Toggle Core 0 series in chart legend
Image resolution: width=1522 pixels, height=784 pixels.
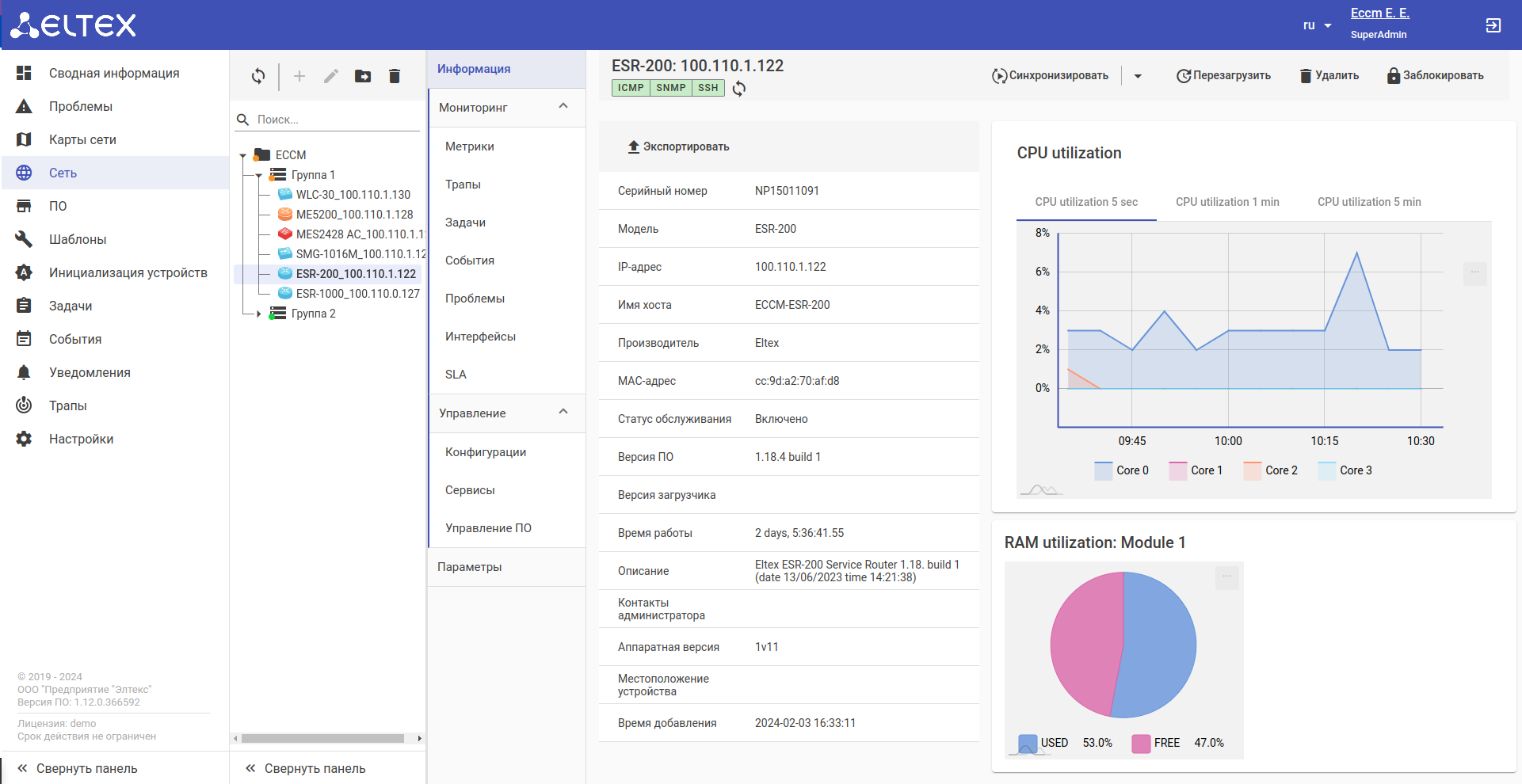(1121, 470)
